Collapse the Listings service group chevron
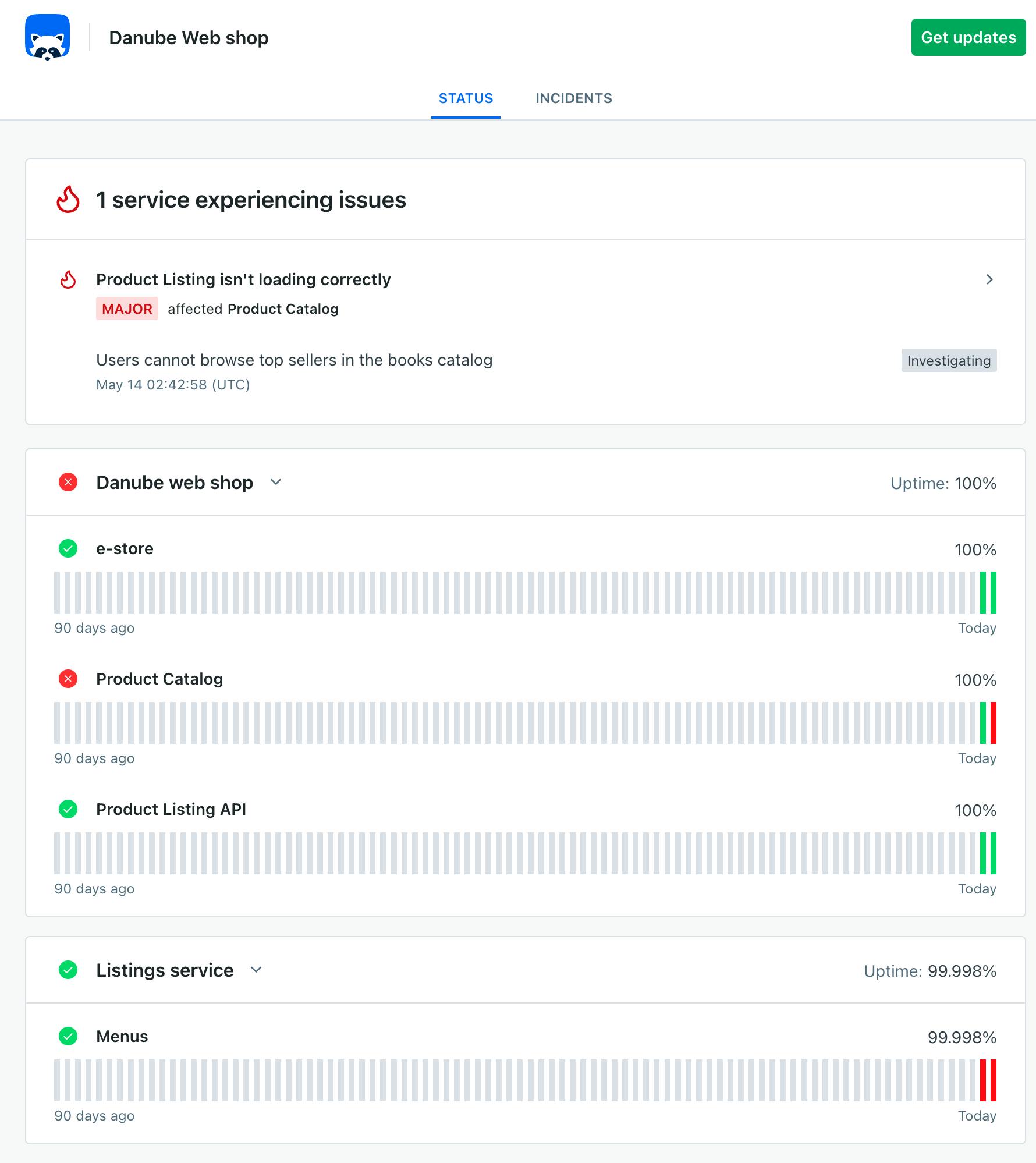This screenshot has height=1163, width=1036. (256, 970)
